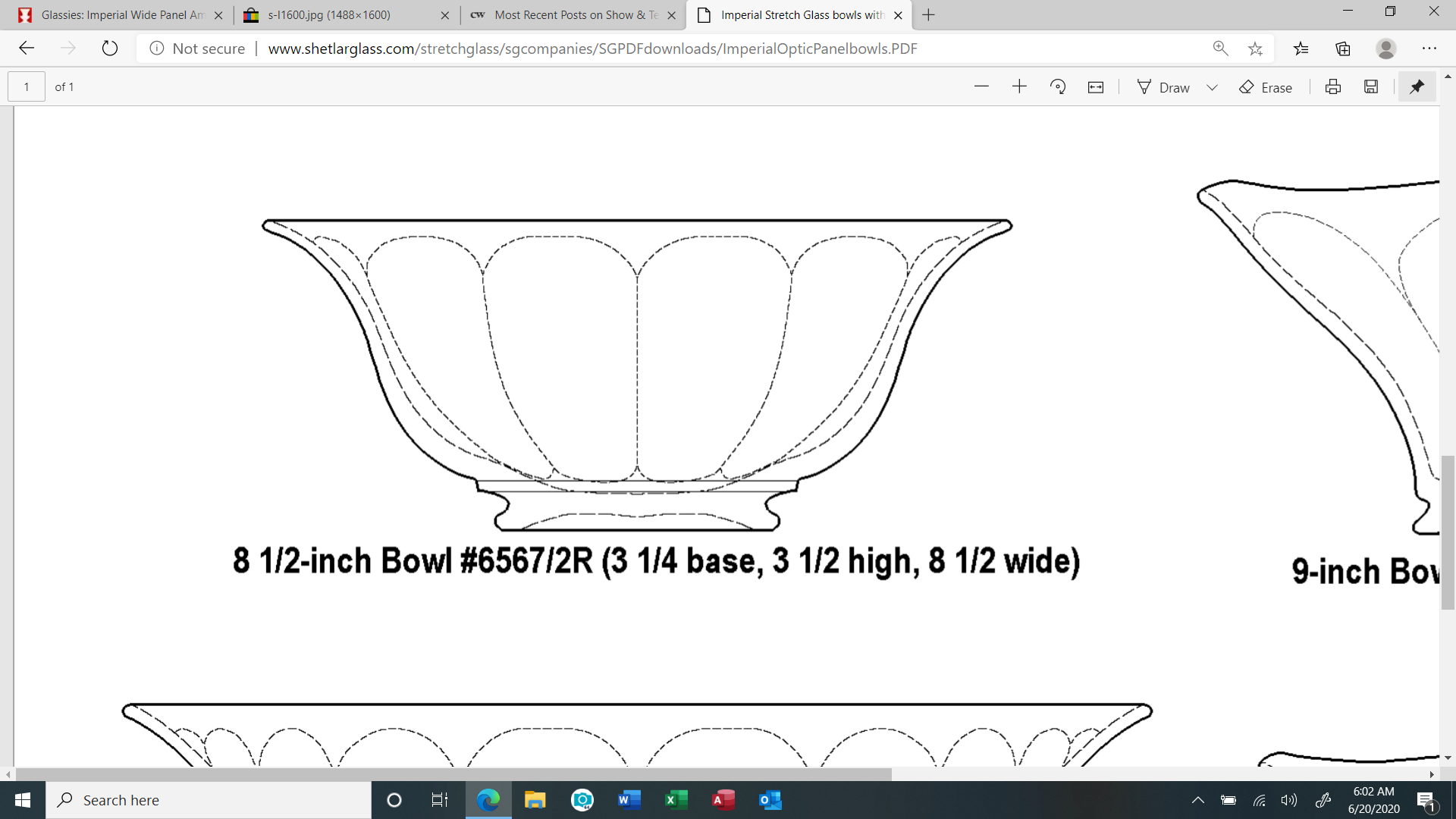Pin the PDF toolbar
This screenshot has height=819, width=1456.
point(1416,86)
